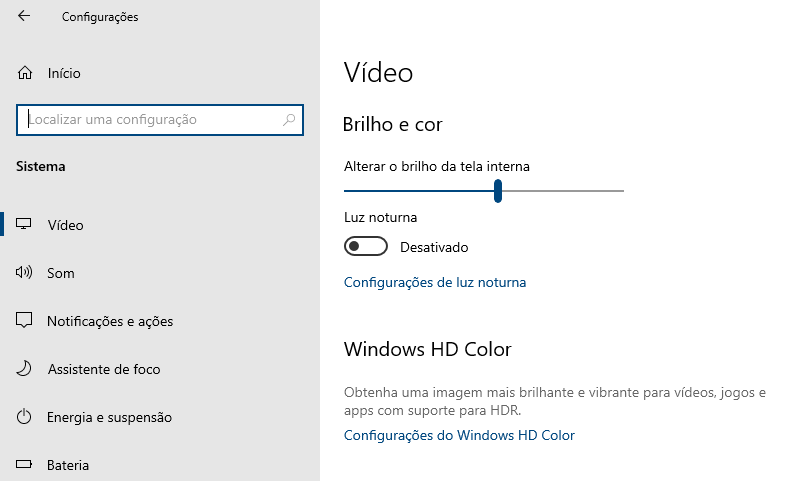Click the Bateria battery icon
Viewport: 788px width, 481px height.
(24, 464)
